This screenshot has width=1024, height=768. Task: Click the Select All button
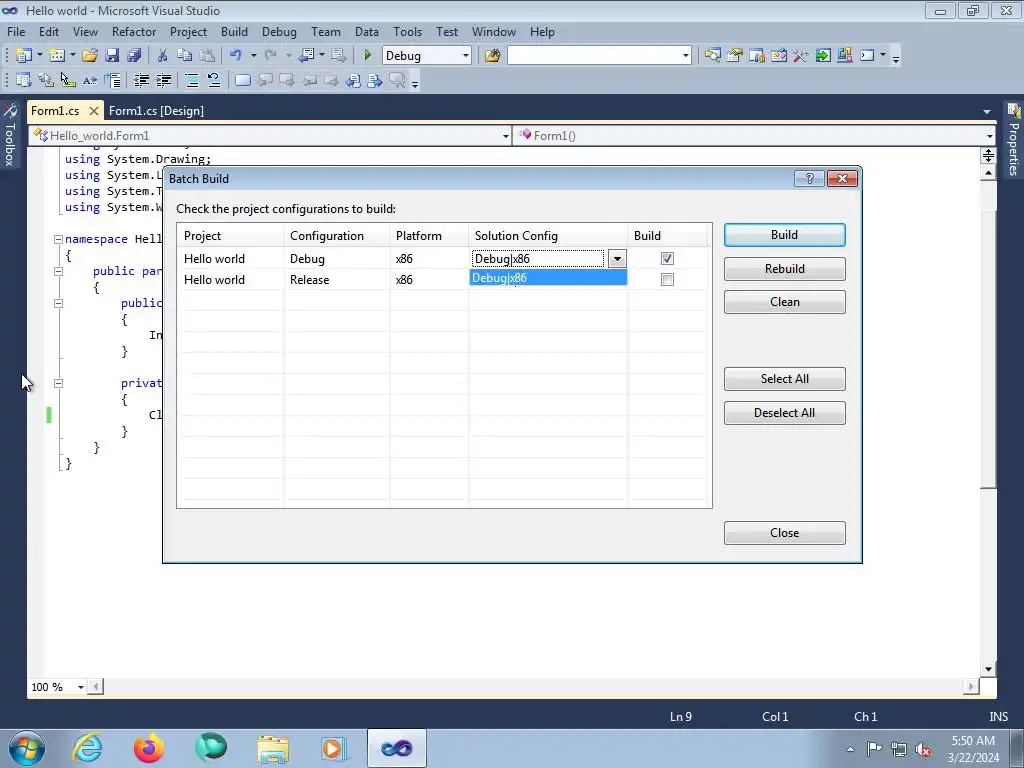click(784, 379)
